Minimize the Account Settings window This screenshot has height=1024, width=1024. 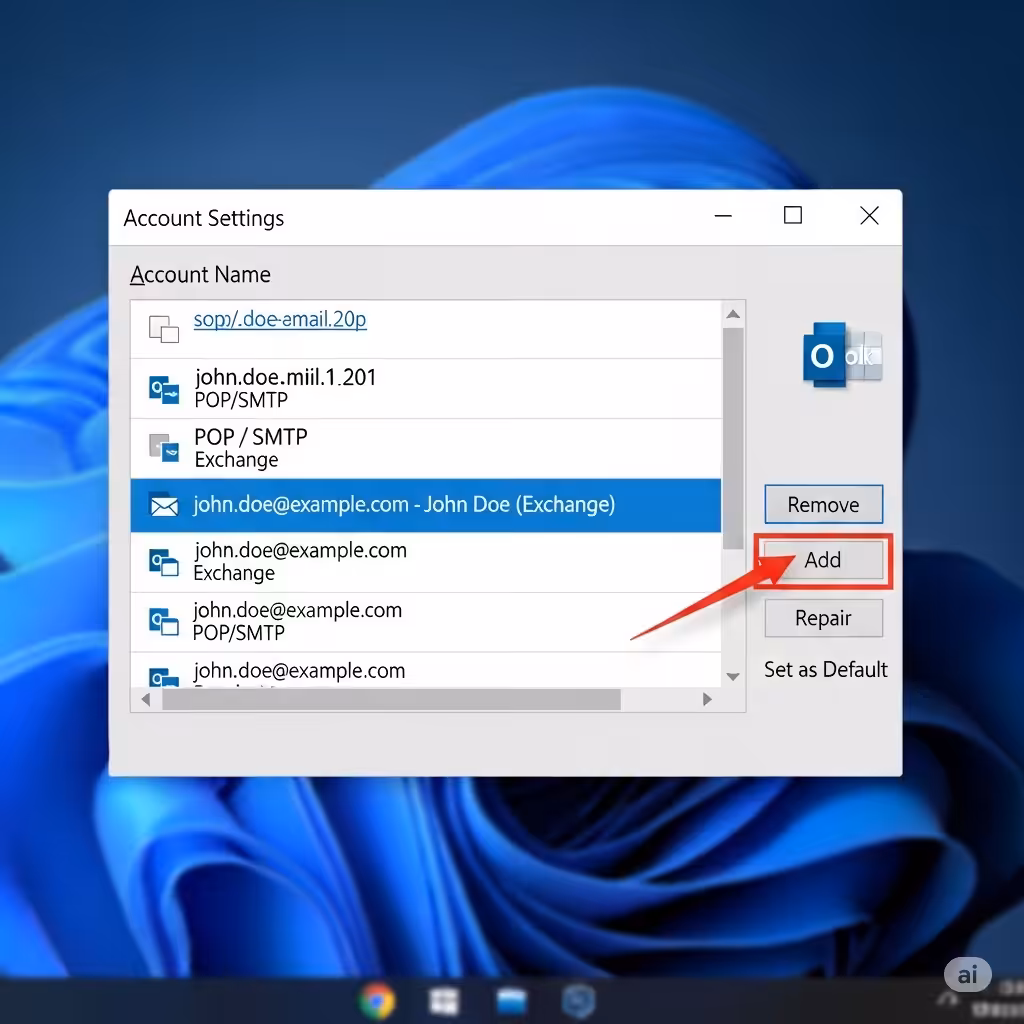[723, 216]
